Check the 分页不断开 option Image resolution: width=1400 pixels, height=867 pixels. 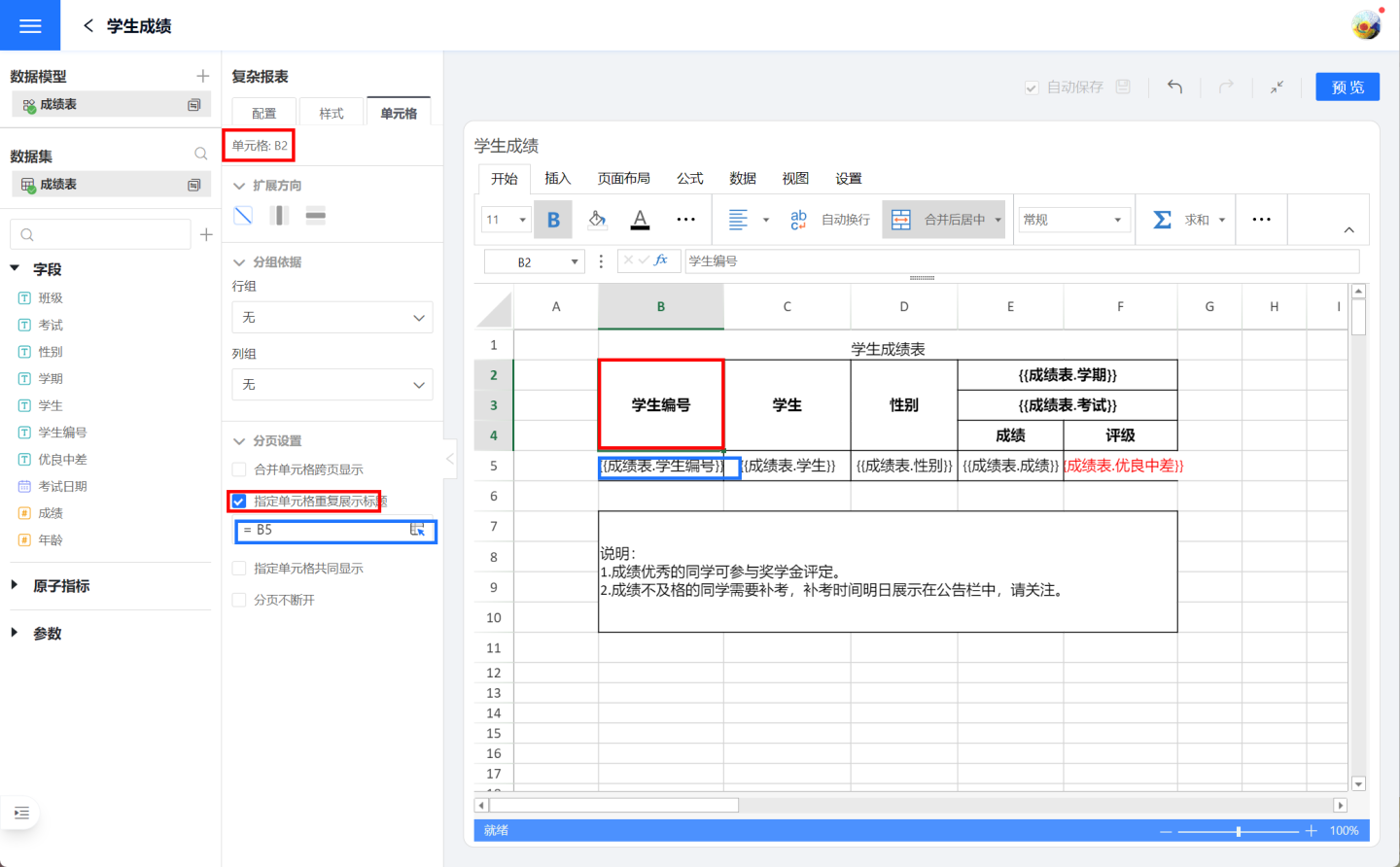pyautogui.click(x=239, y=600)
